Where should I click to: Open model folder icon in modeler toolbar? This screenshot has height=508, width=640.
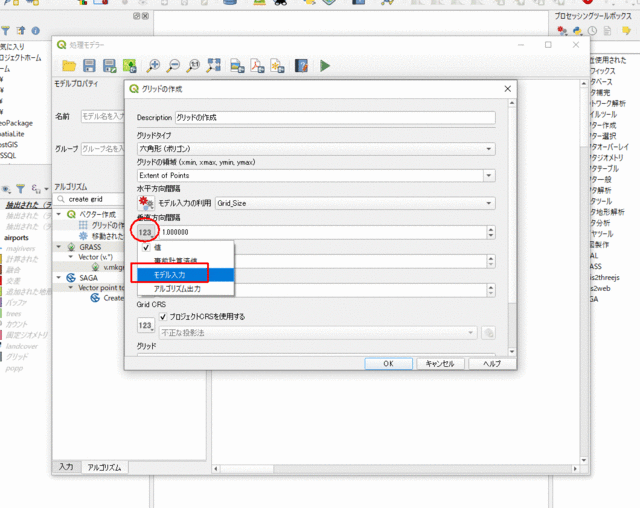click(x=69, y=66)
